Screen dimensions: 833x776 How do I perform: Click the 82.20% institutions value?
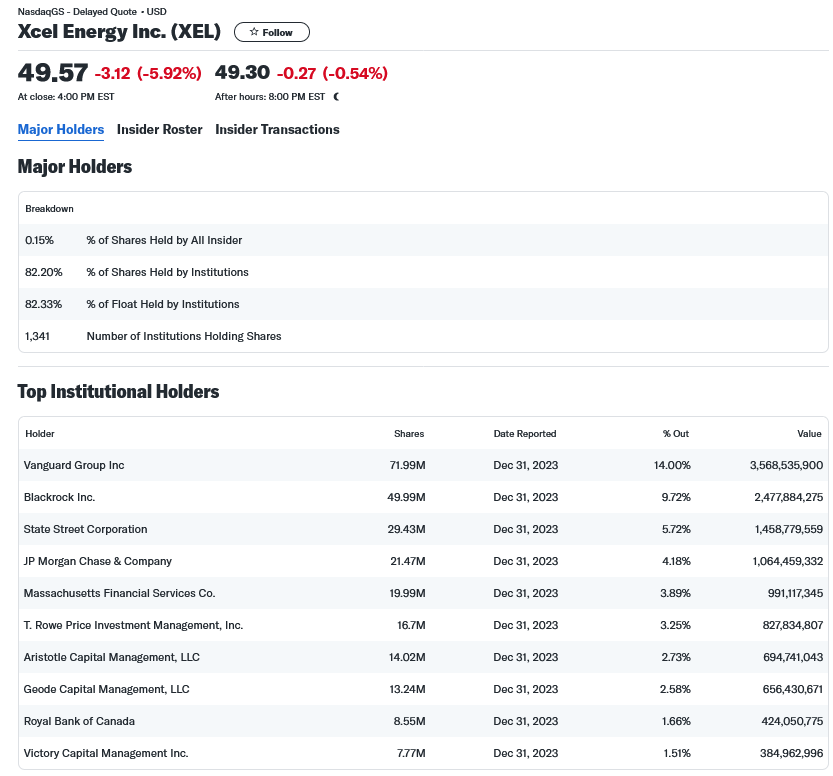44,272
